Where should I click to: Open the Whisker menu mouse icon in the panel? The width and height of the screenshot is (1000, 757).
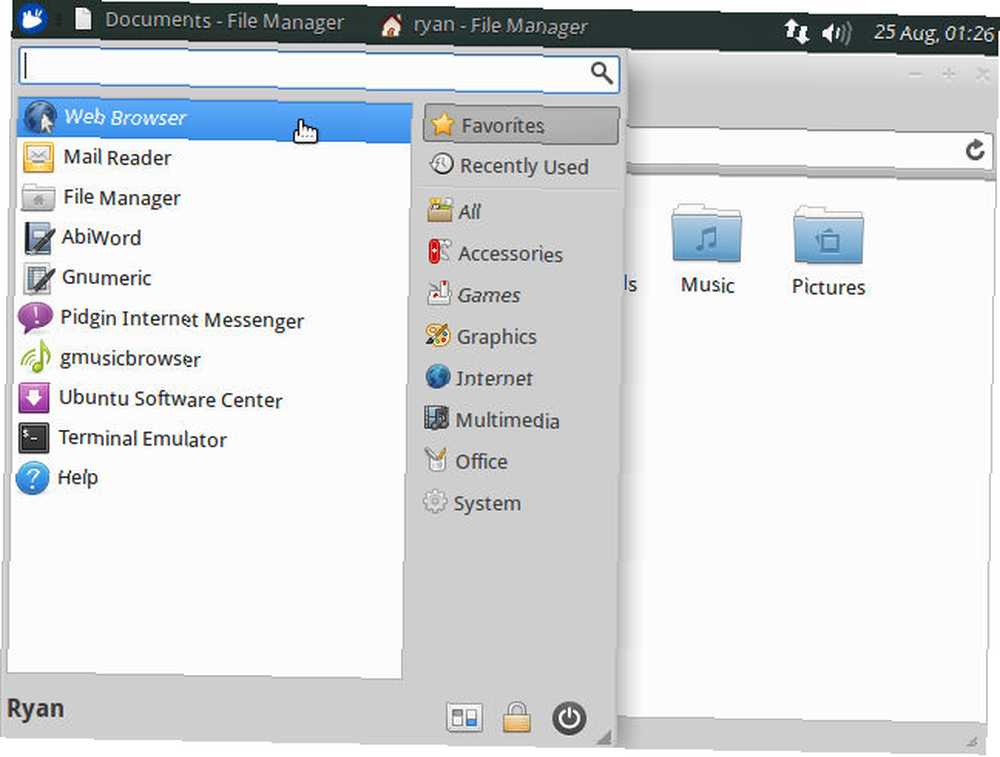tap(33, 17)
